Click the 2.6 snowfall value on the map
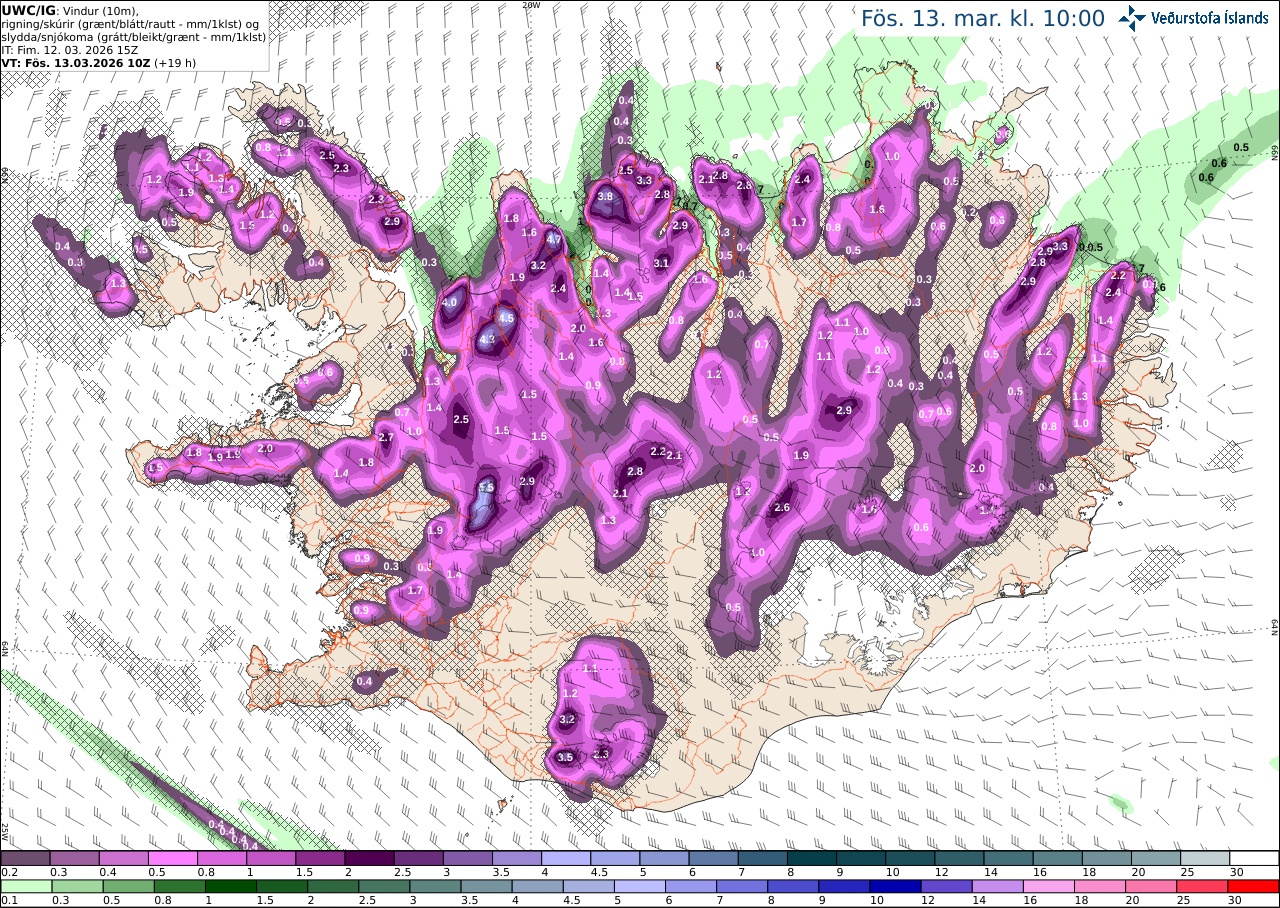Screen dimensions: 1280x908 pyautogui.click(x=782, y=508)
